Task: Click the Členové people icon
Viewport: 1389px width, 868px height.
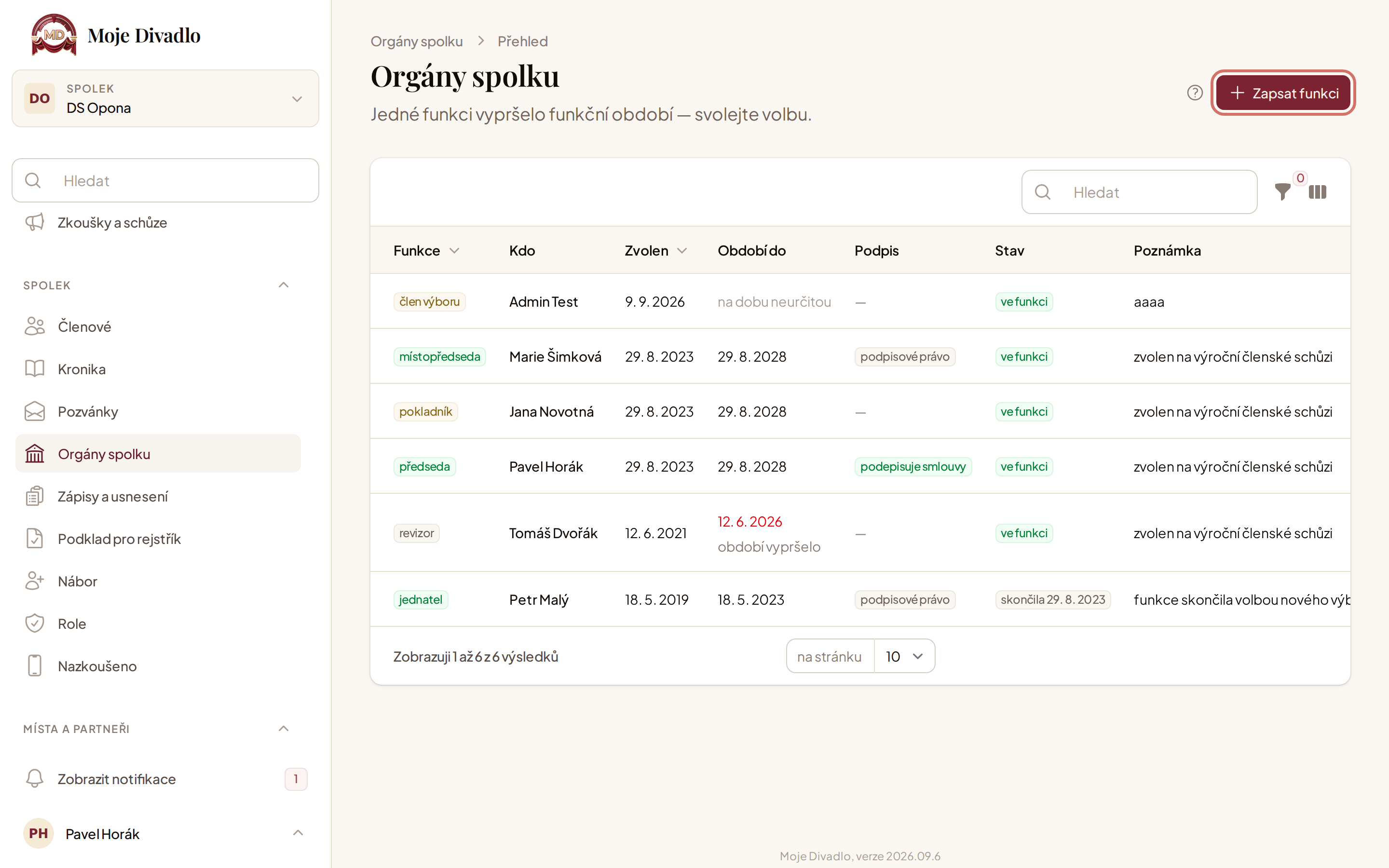Action: (34, 326)
